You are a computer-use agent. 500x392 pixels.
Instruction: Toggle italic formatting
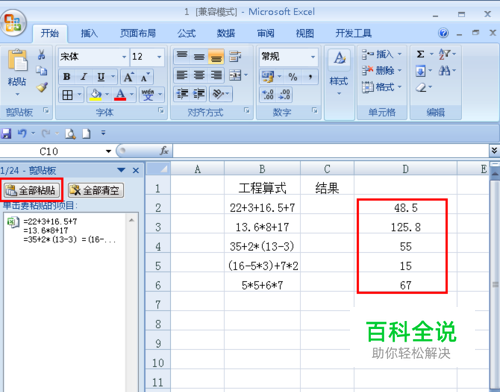click(x=84, y=77)
